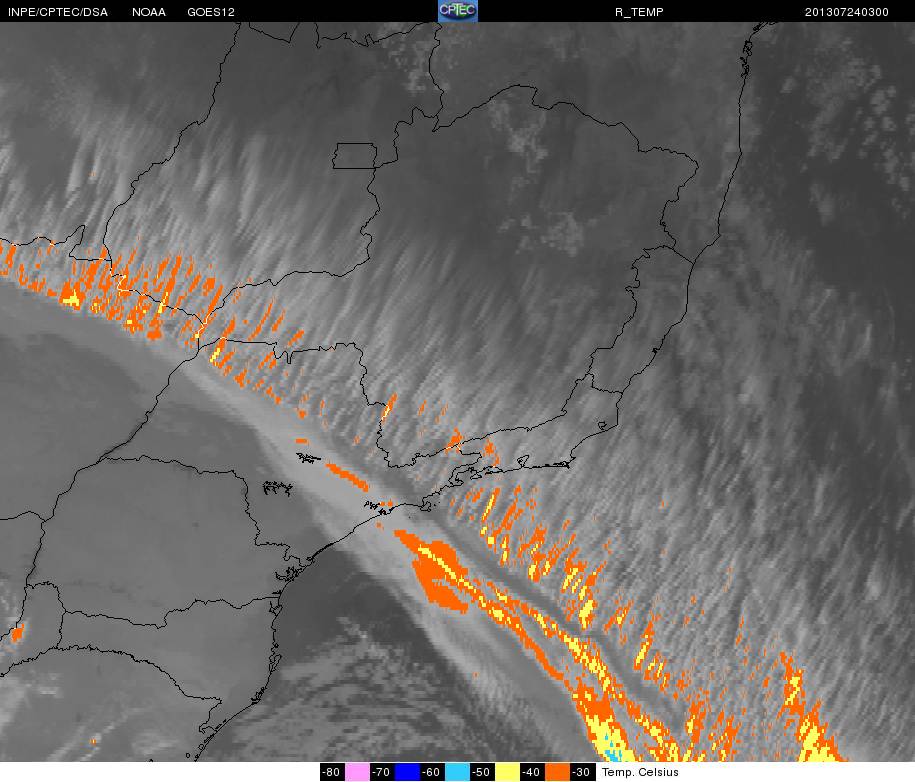Click the orange legend color swatch
915x782 pixels.
pos(557,772)
